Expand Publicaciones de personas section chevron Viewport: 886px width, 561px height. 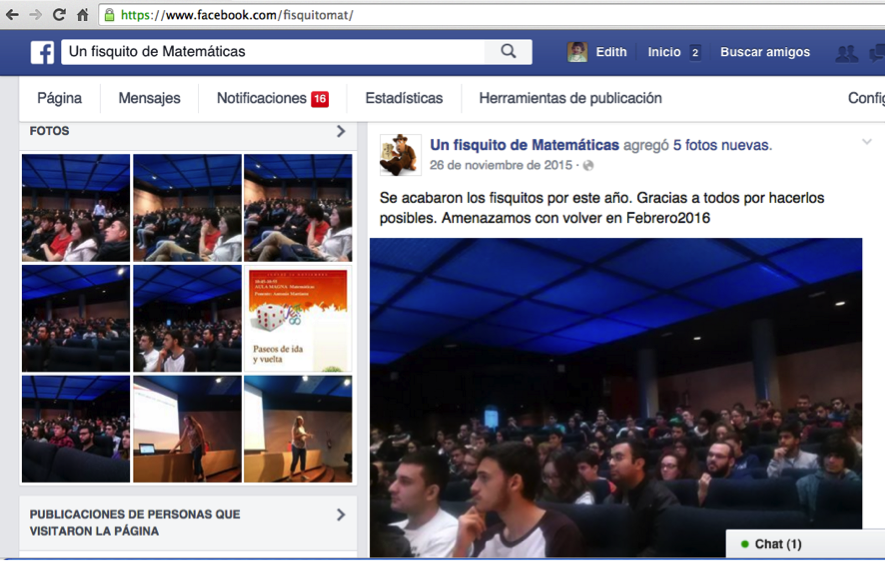click(x=341, y=515)
